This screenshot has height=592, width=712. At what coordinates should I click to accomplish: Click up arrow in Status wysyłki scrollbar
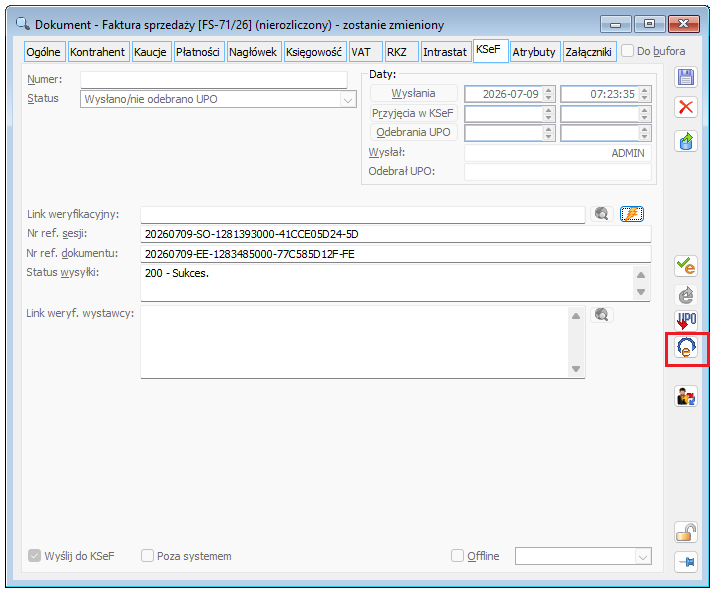[x=641, y=274]
